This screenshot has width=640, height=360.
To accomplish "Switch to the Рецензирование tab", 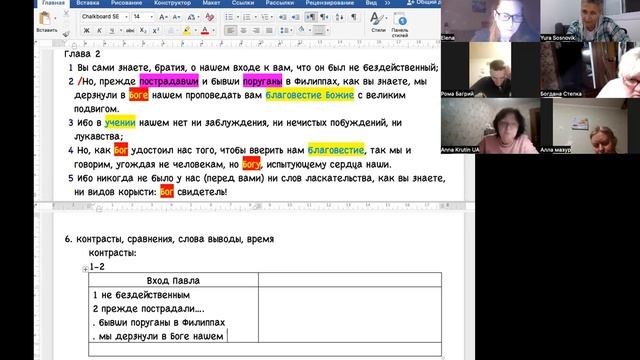I will [x=330, y=3].
